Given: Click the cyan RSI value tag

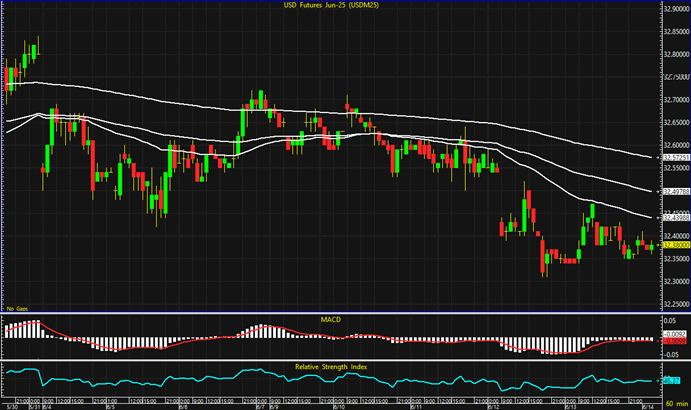Looking at the screenshot, I should tap(671, 381).
